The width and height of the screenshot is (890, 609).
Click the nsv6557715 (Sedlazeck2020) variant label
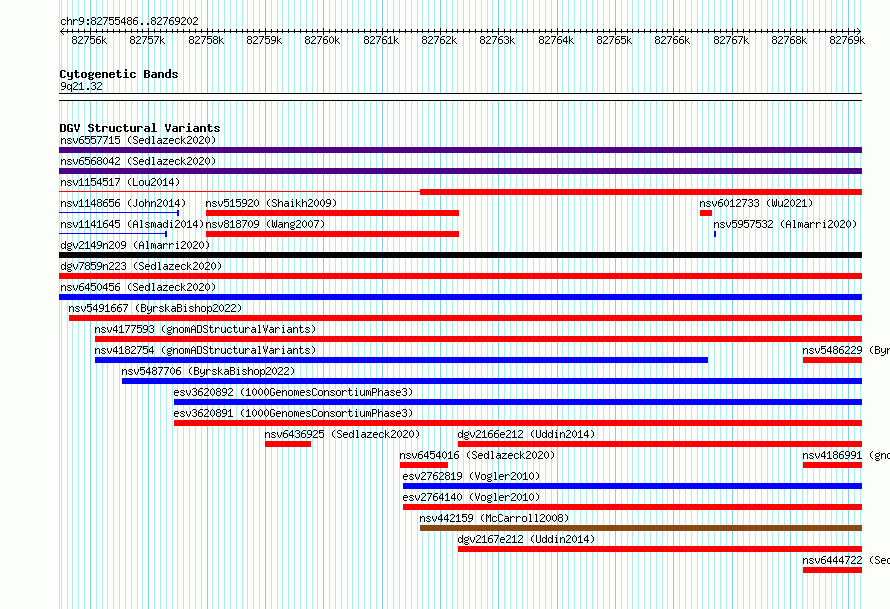point(138,140)
